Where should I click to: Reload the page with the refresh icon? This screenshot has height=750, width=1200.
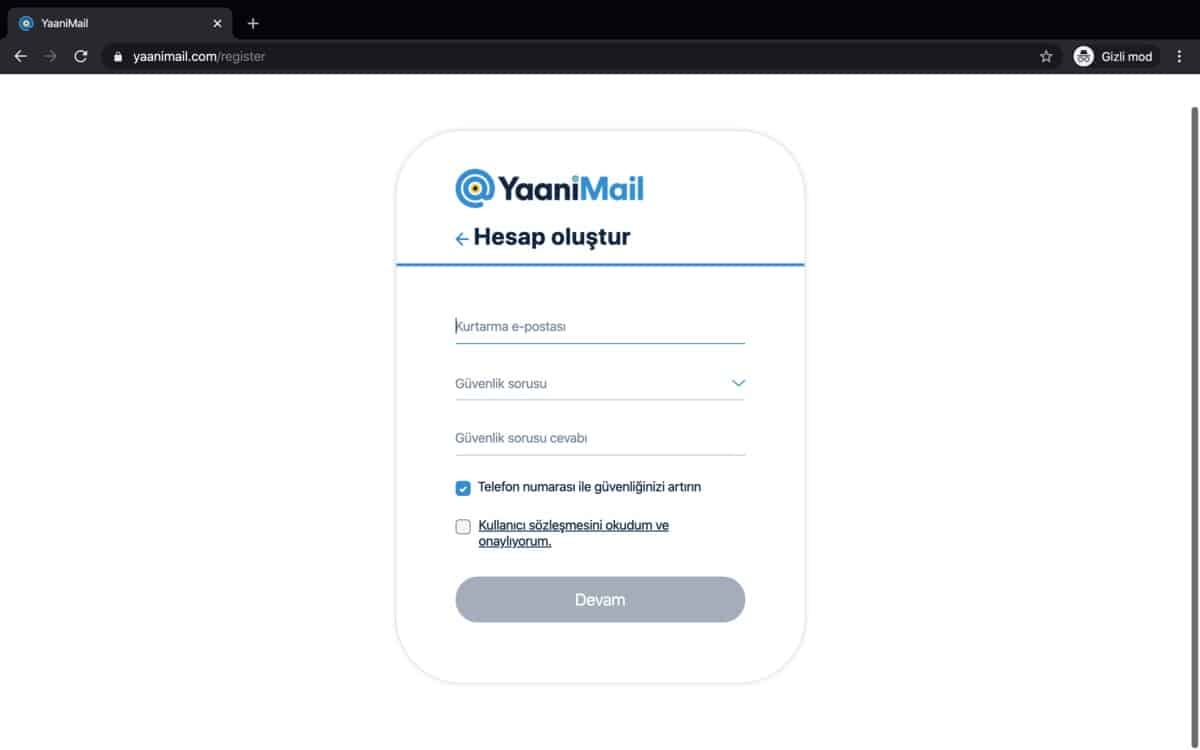(81, 56)
